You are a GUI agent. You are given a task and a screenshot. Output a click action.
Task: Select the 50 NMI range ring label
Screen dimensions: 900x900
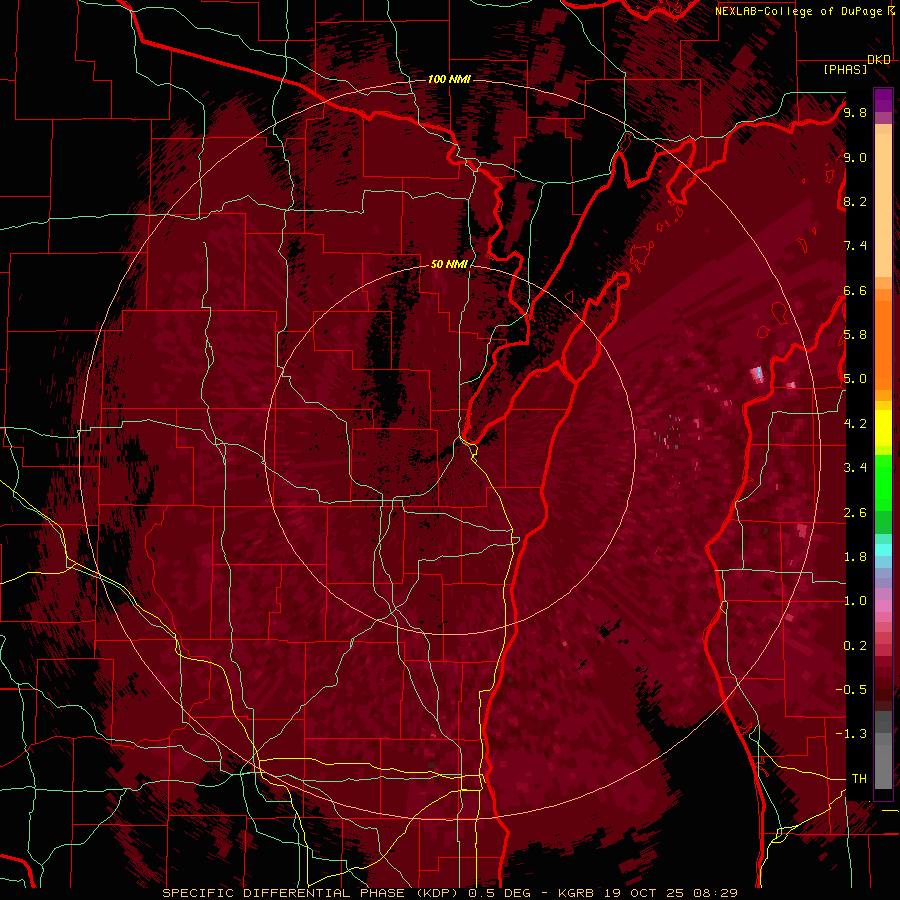coord(449,264)
